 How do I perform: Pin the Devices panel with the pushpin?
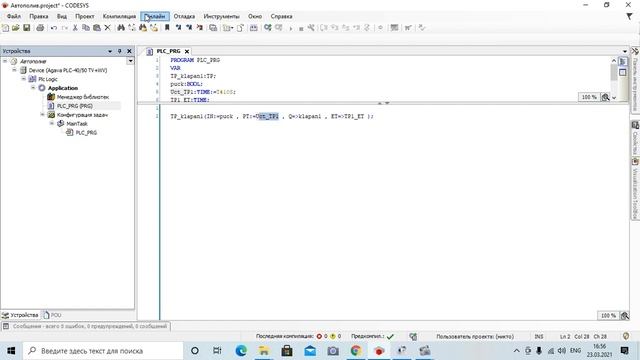coord(119,51)
